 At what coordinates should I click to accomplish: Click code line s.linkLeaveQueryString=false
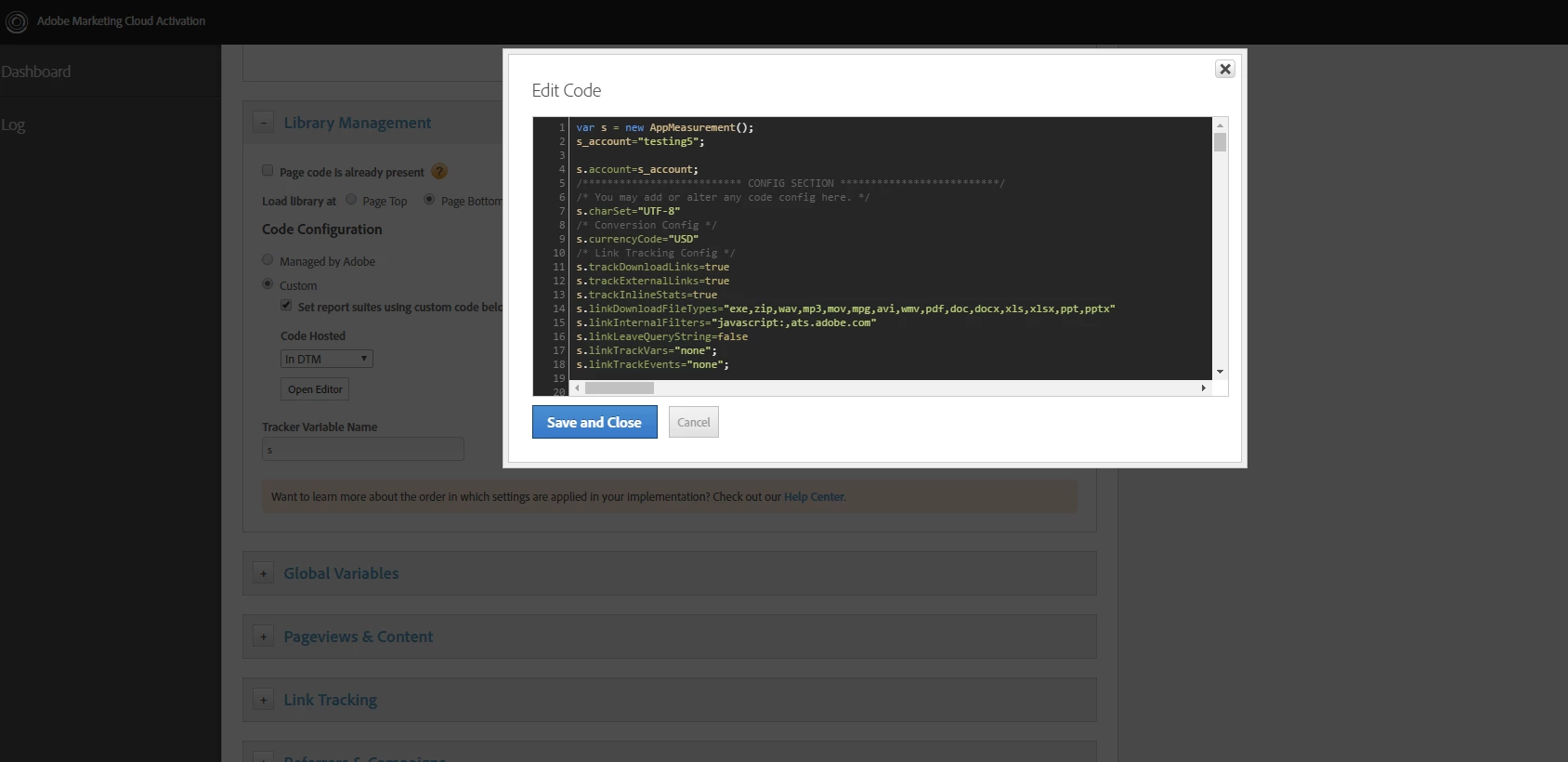(661, 336)
